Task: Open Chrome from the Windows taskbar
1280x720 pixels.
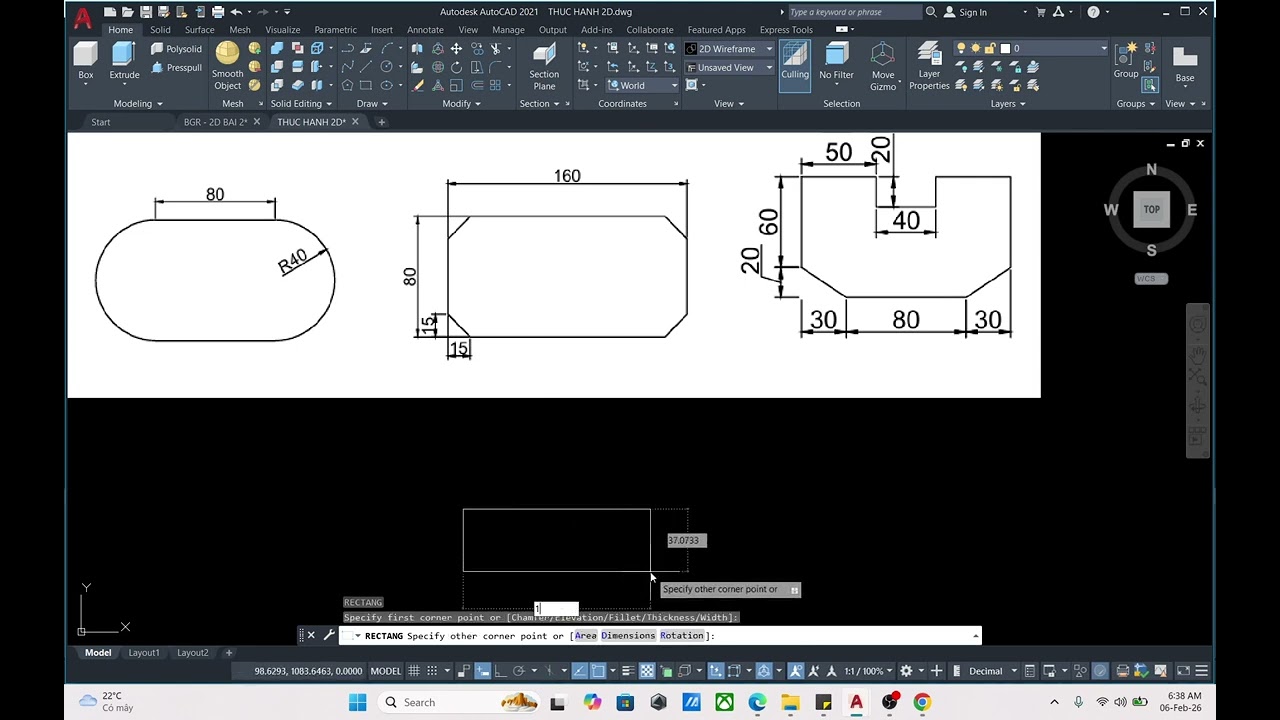Action: [921, 702]
